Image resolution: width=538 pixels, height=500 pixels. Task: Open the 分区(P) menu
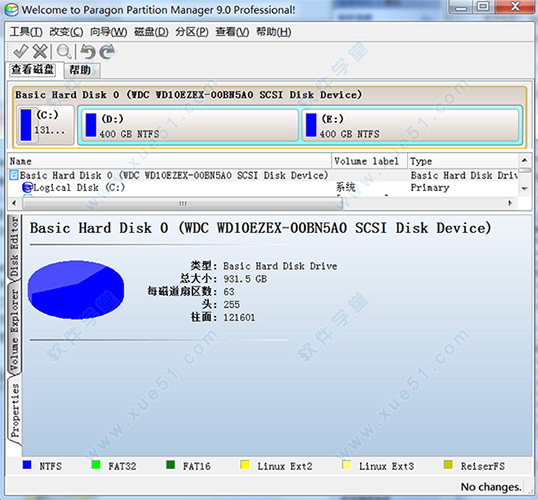point(192,32)
